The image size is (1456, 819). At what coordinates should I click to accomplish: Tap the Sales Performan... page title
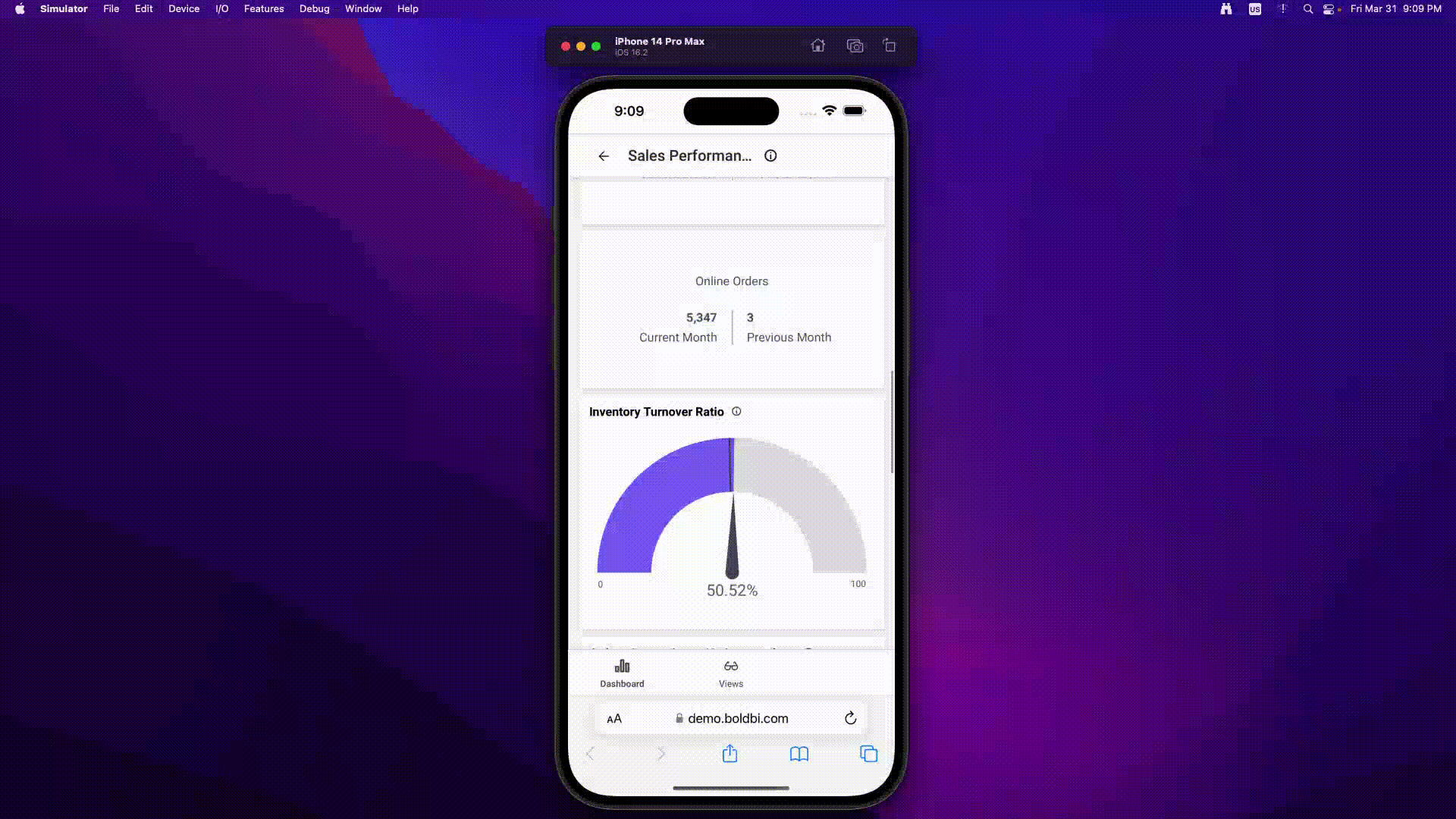(690, 155)
